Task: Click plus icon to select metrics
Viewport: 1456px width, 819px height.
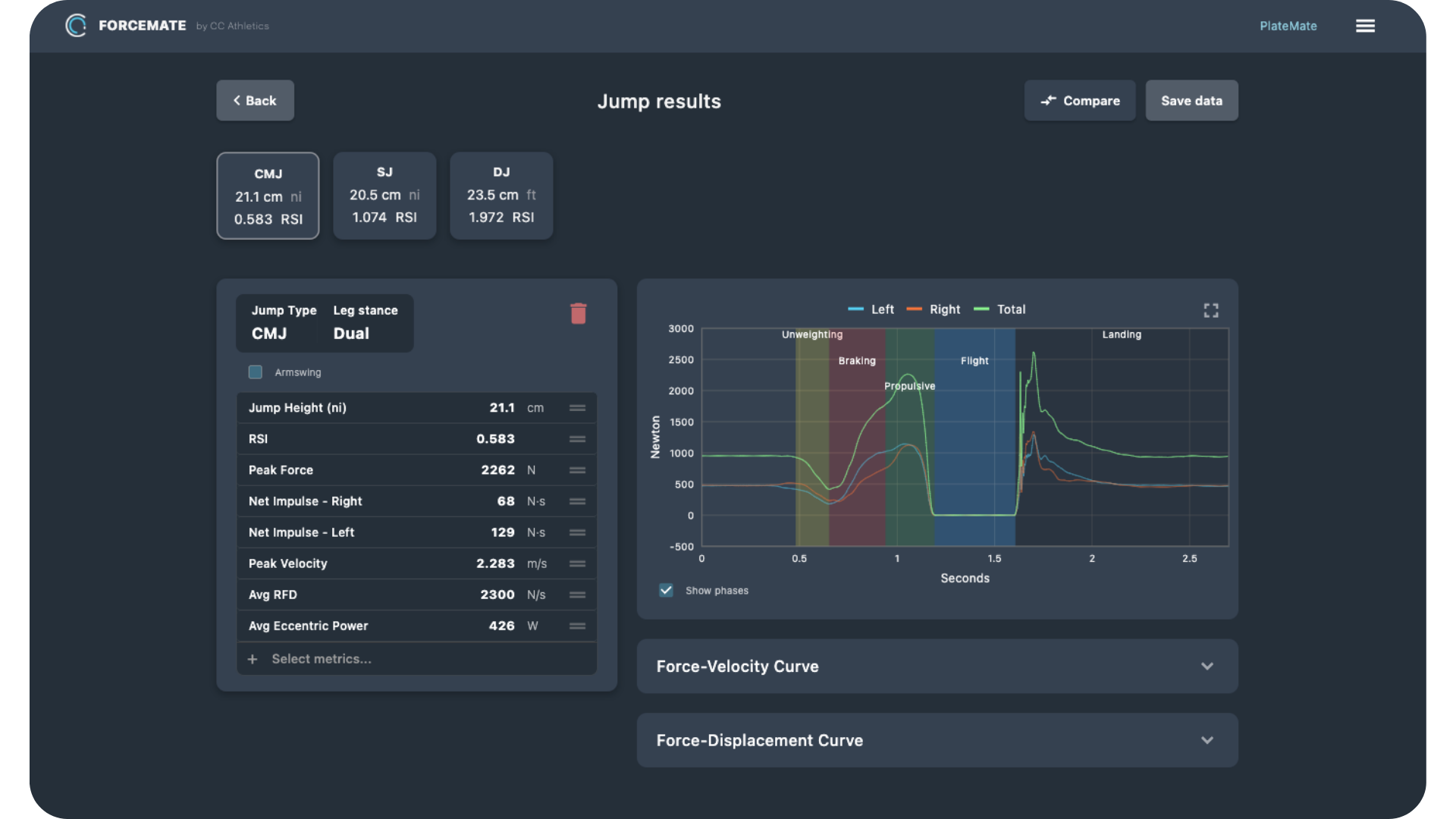Action: pos(253,659)
